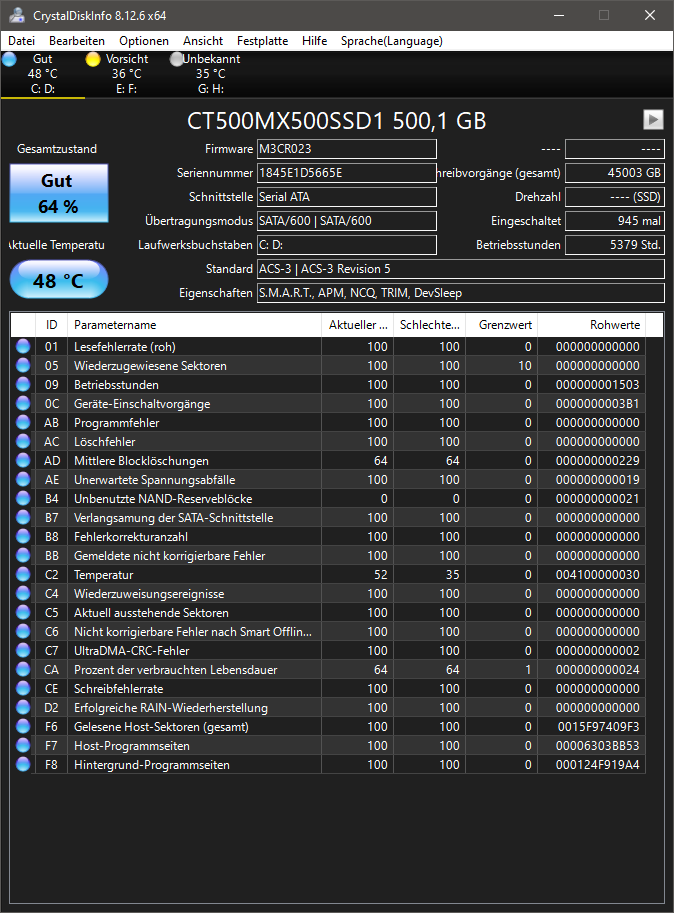674x913 pixels.
Task: Click status orb for Aktuell ausstehende Sektoren
Action: pyautogui.click(x=23, y=613)
